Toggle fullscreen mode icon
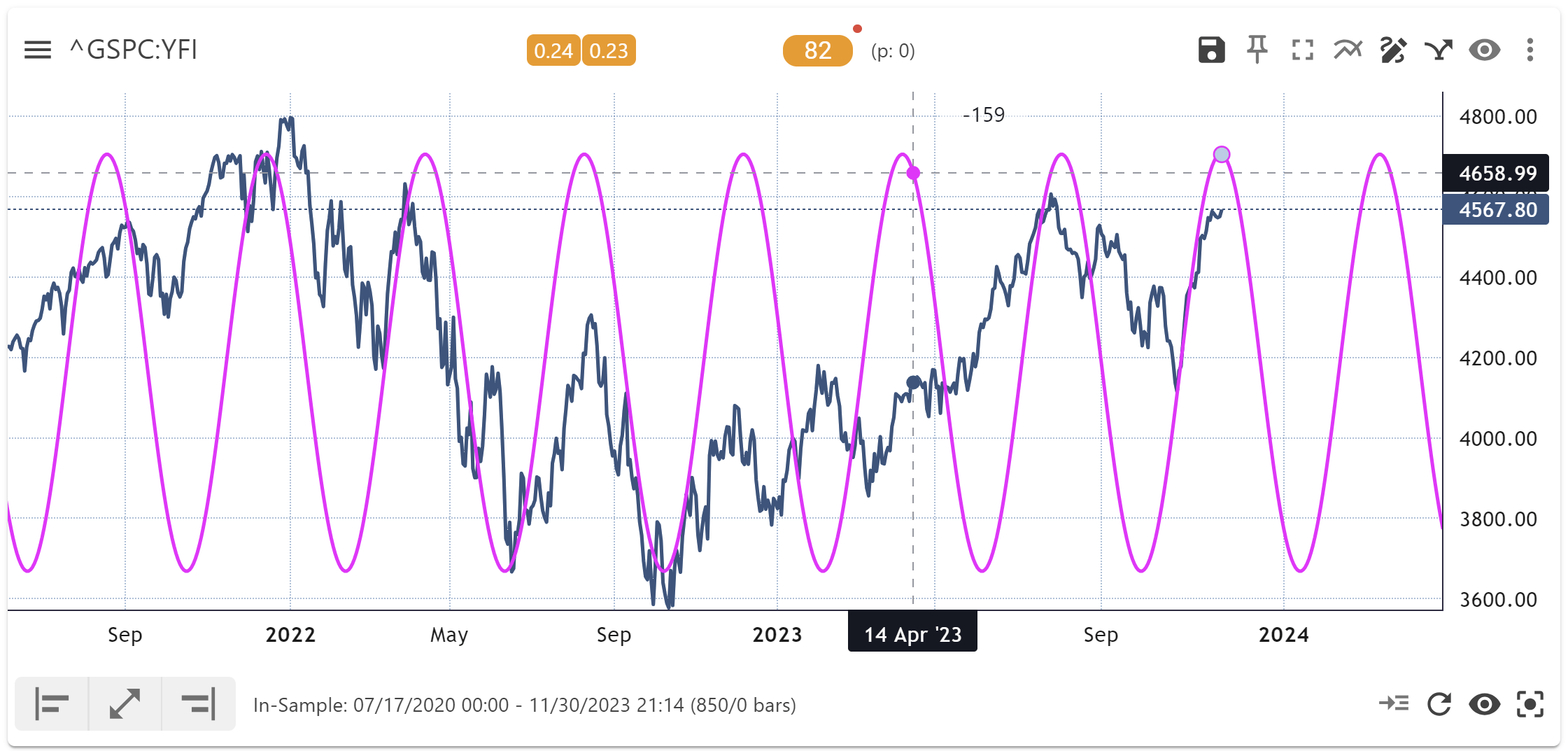The width and height of the screenshot is (1568, 751). pyautogui.click(x=1302, y=50)
